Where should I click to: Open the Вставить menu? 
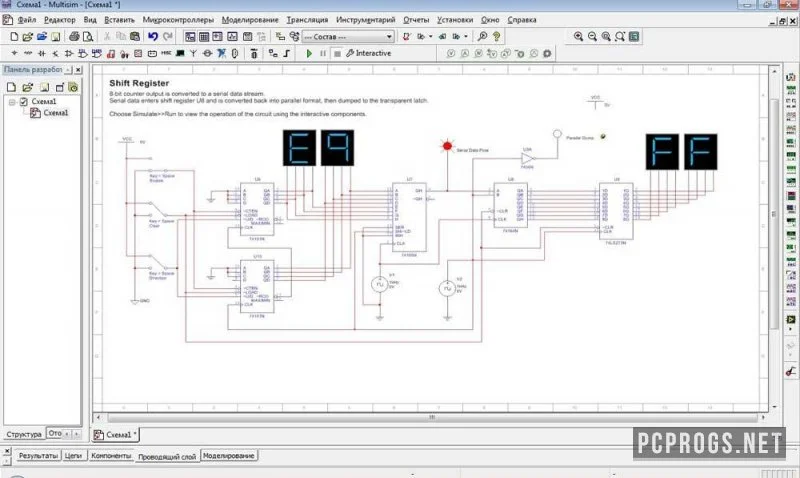(x=119, y=20)
